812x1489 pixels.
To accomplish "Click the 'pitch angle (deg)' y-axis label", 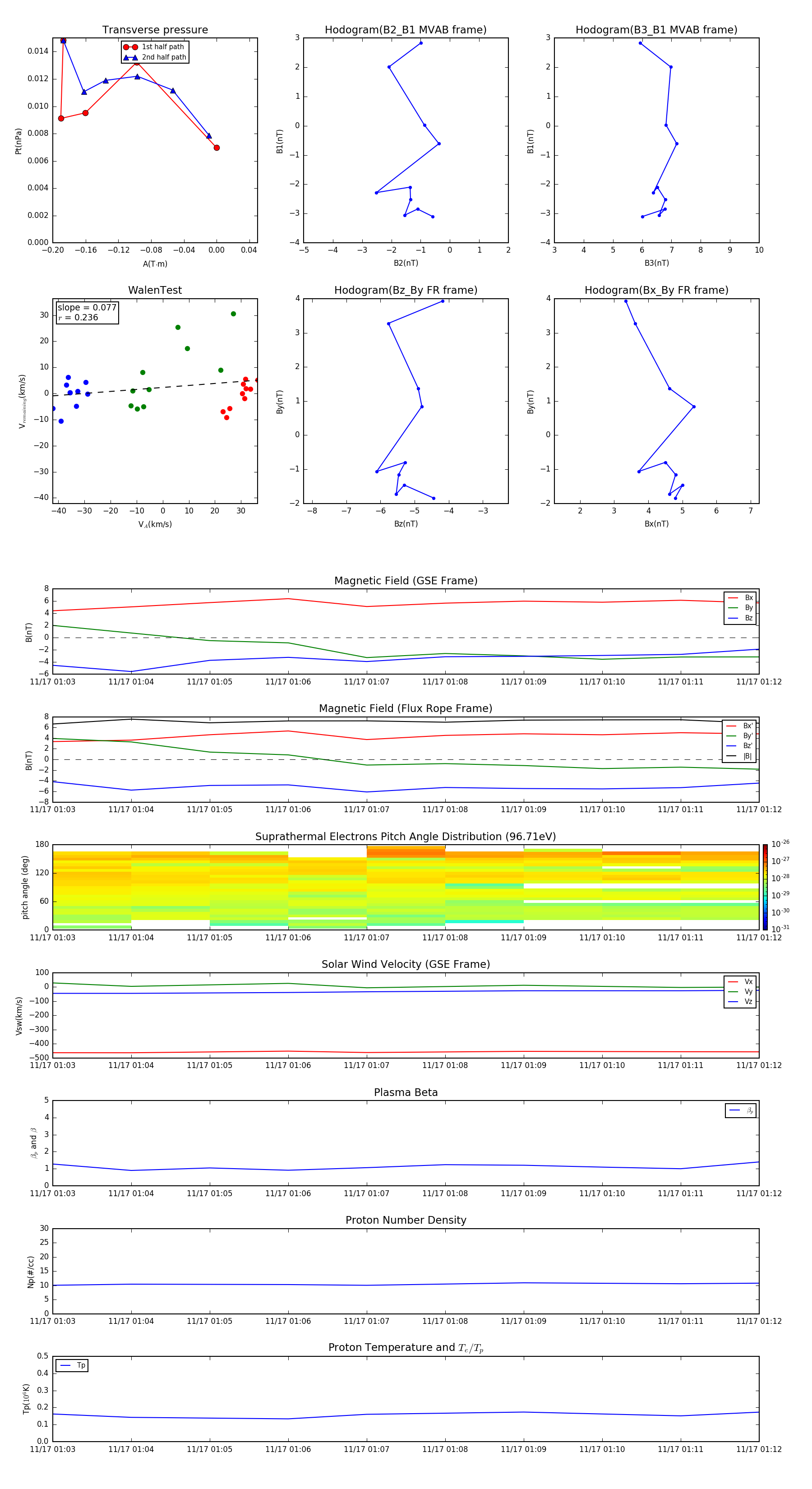I will tap(25, 887).
